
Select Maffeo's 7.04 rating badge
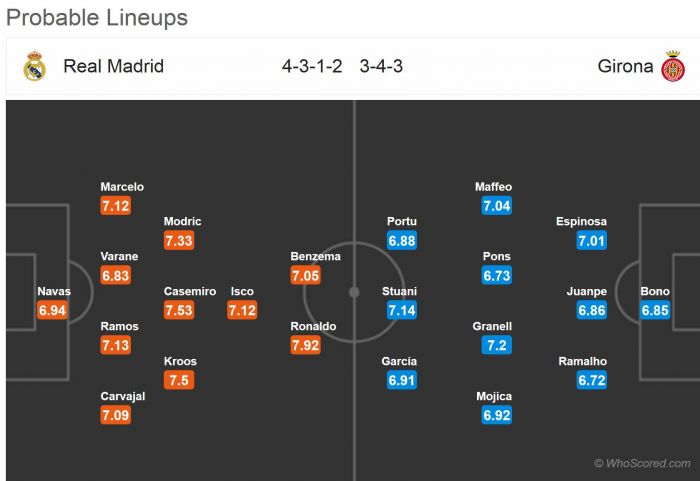(x=497, y=205)
